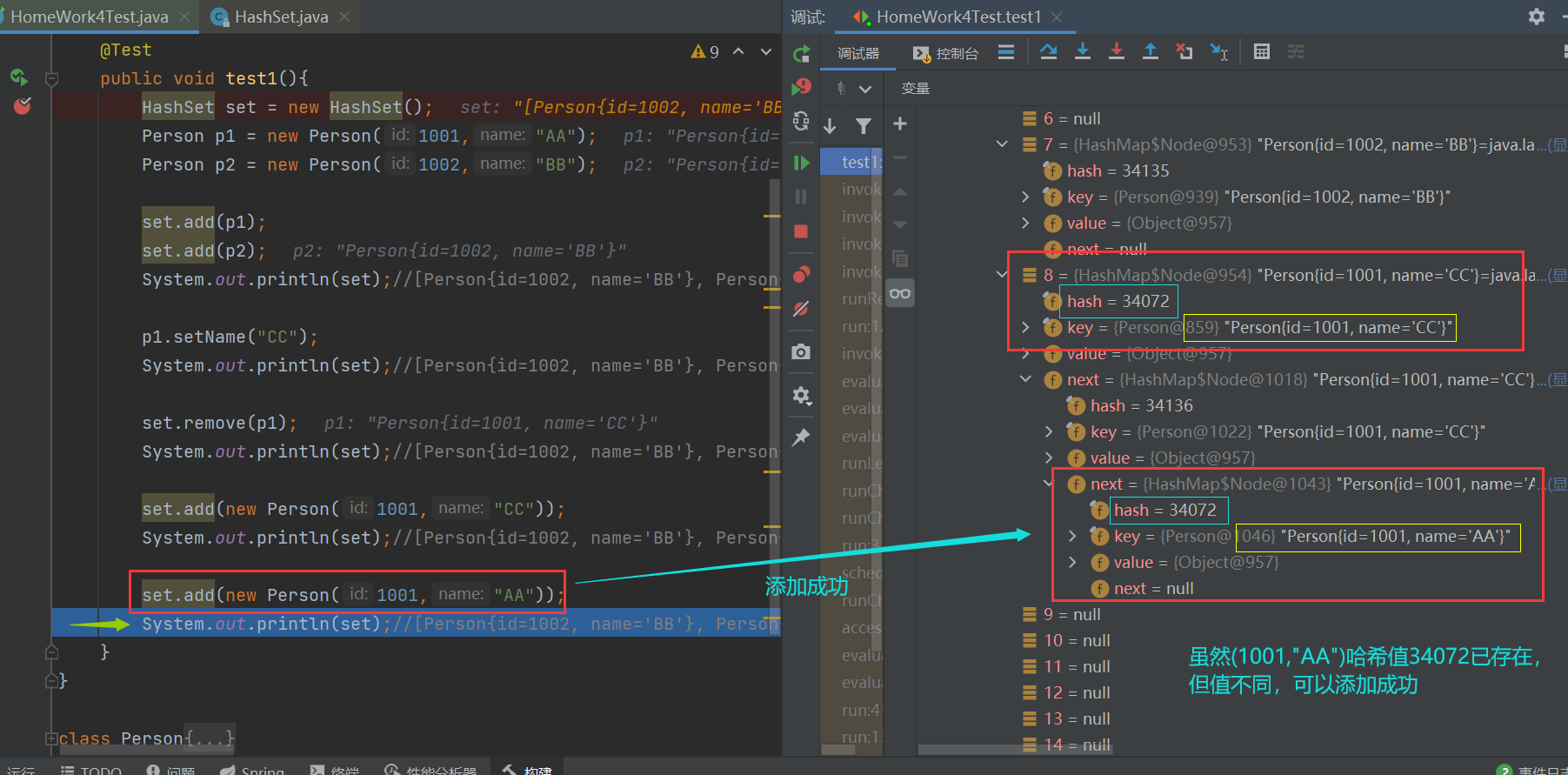
Task: Move watch up arrow in variables toolbar
Action: [900, 191]
